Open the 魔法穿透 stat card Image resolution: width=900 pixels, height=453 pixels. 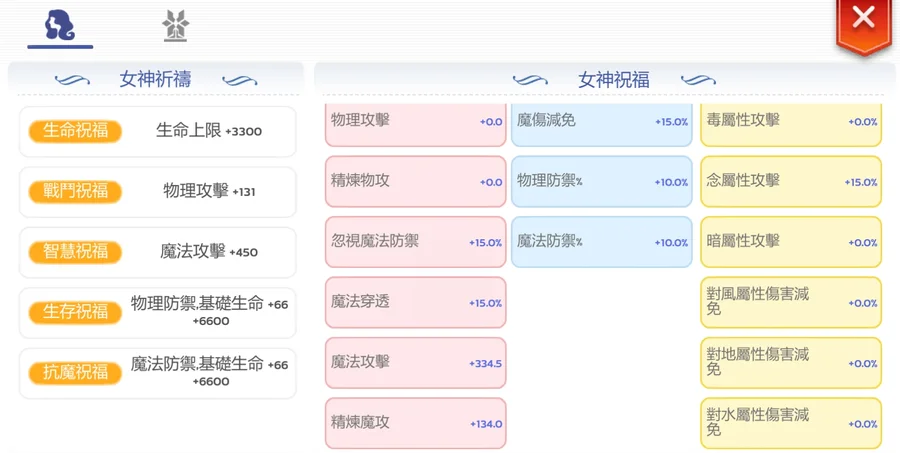(x=415, y=302)
